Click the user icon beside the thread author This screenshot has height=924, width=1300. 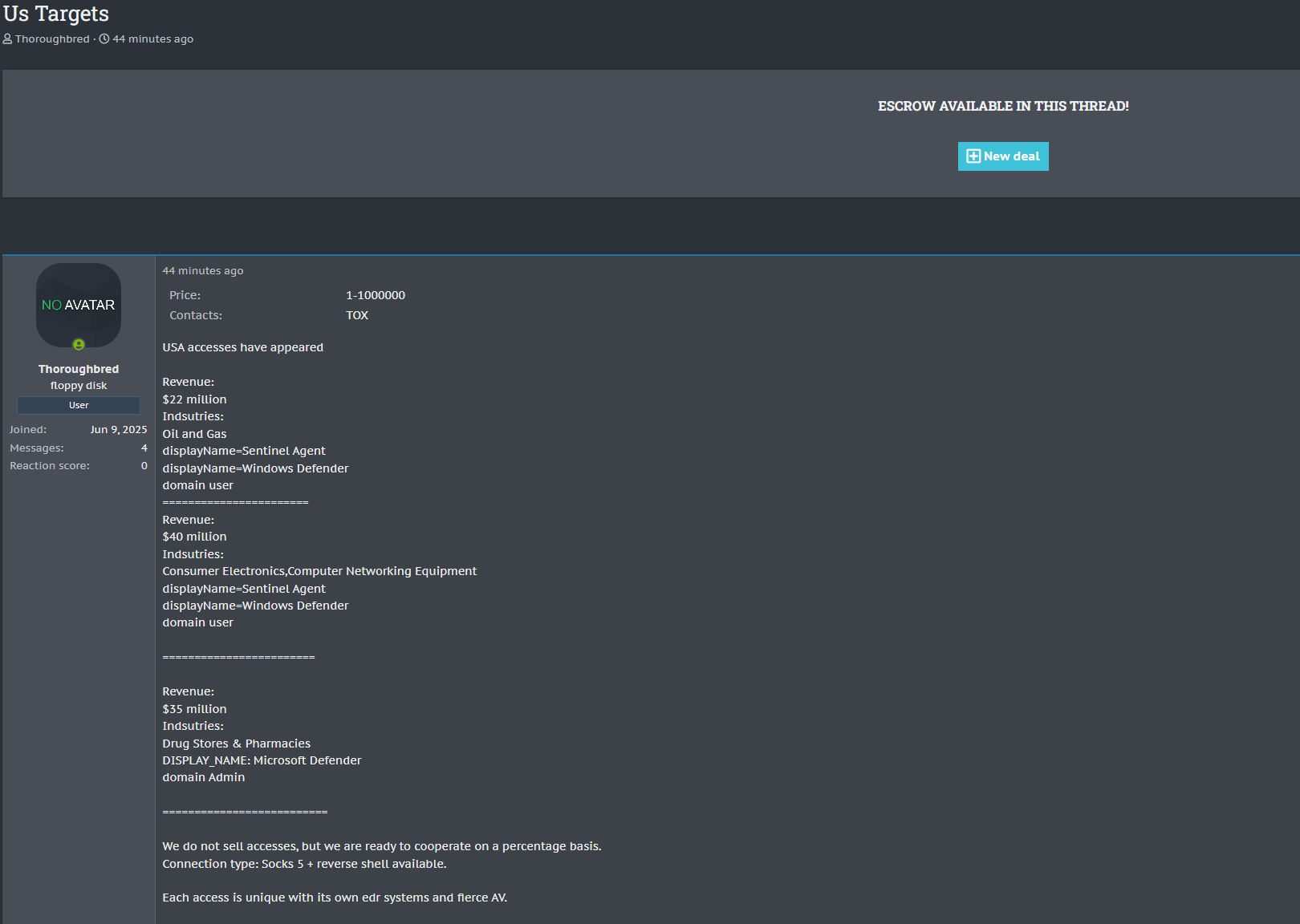7,38
